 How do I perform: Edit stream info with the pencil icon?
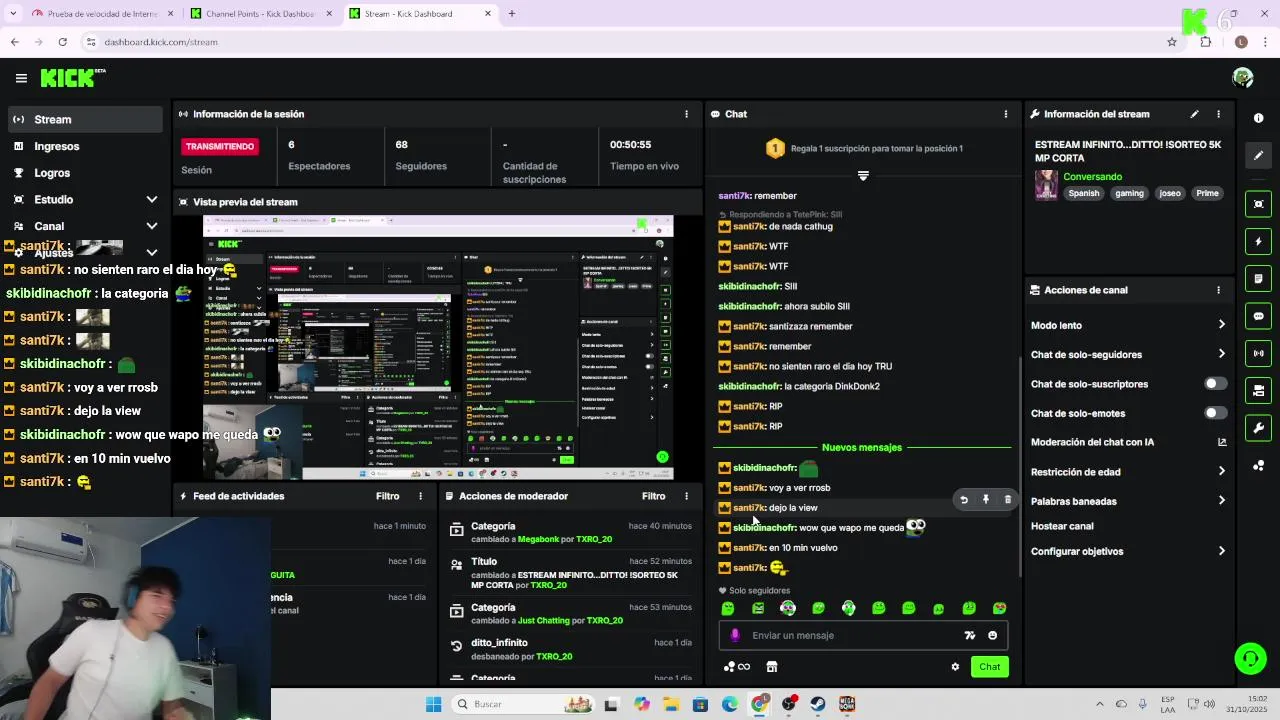(x=1194, y=114)
